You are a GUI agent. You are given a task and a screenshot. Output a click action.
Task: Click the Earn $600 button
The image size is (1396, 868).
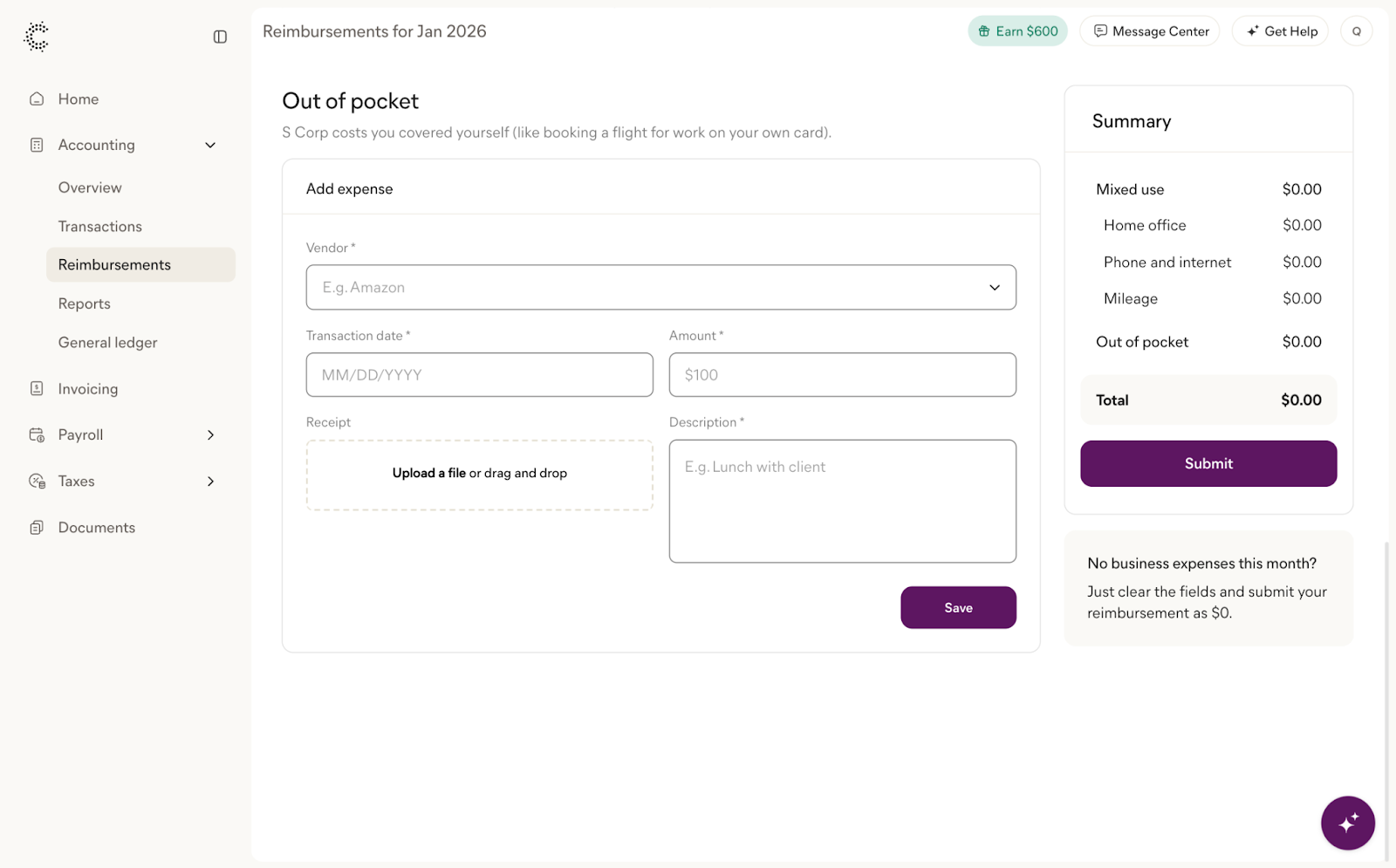point(1017,31)
